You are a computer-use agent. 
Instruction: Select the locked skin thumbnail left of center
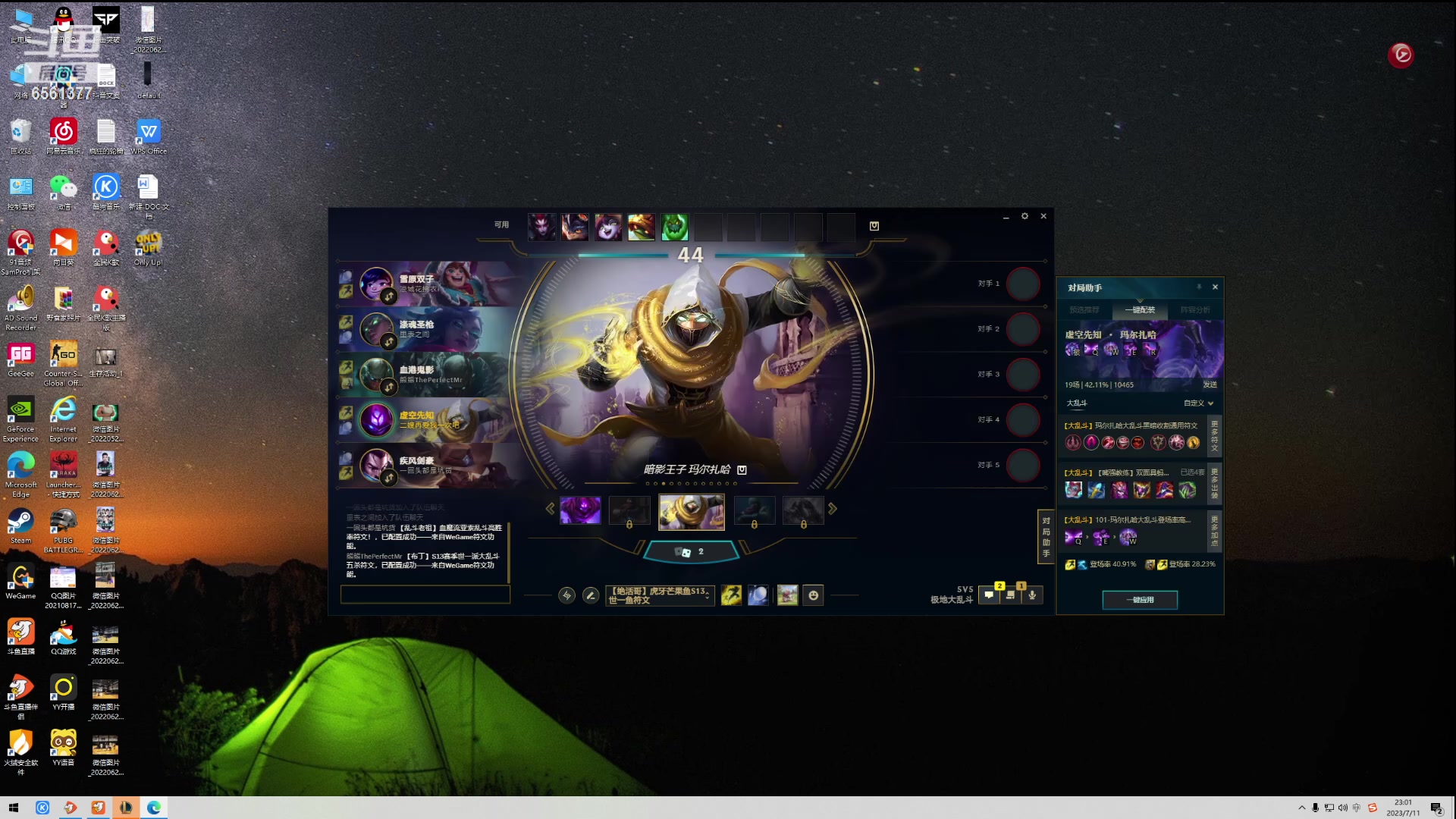click(x=629, y=510)
